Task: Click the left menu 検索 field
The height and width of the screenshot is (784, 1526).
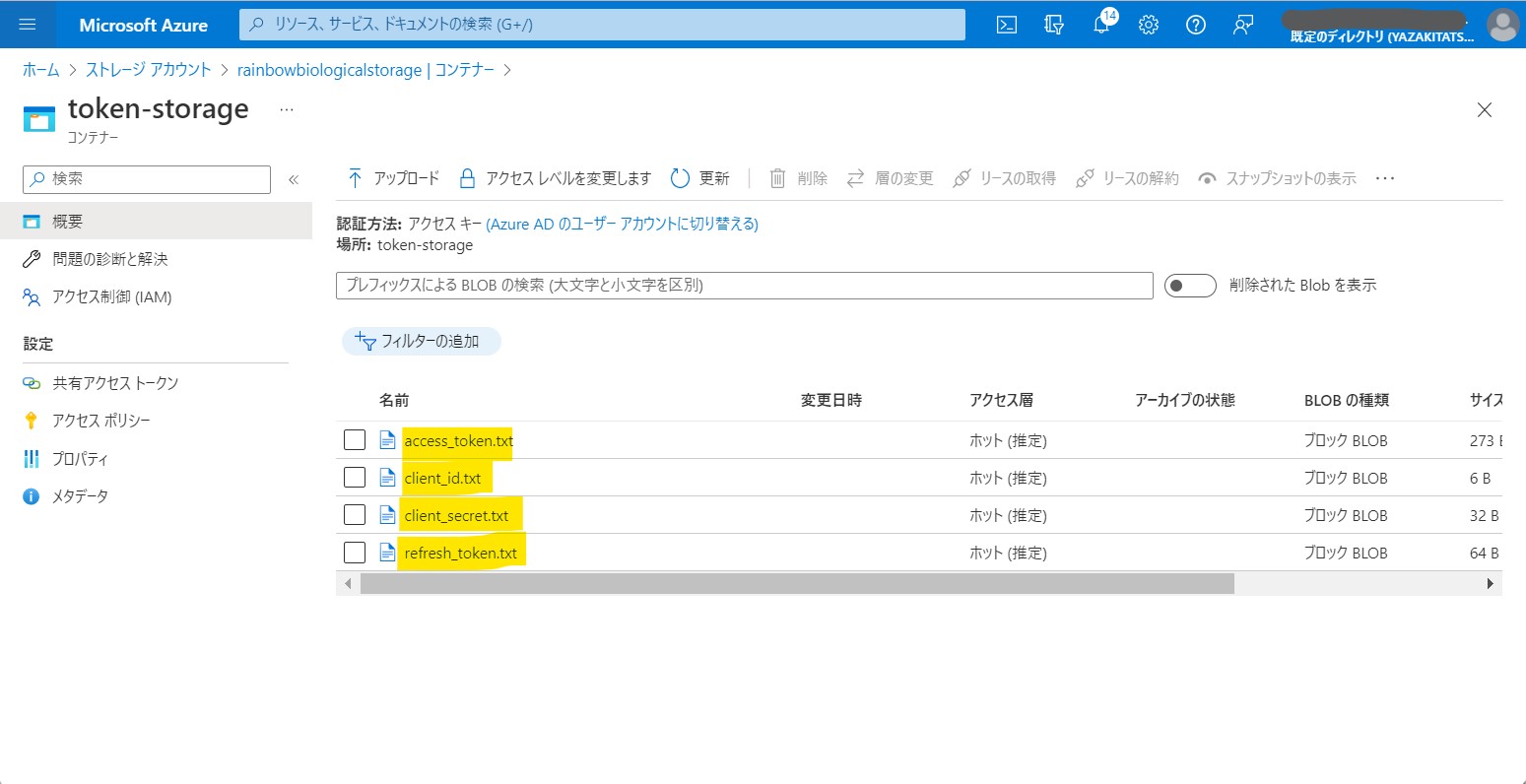Action: (x=147, y=179)
